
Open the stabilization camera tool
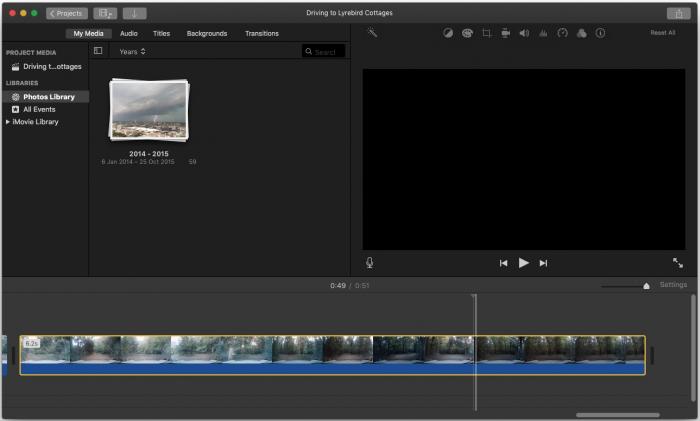[x=505, y=33]
